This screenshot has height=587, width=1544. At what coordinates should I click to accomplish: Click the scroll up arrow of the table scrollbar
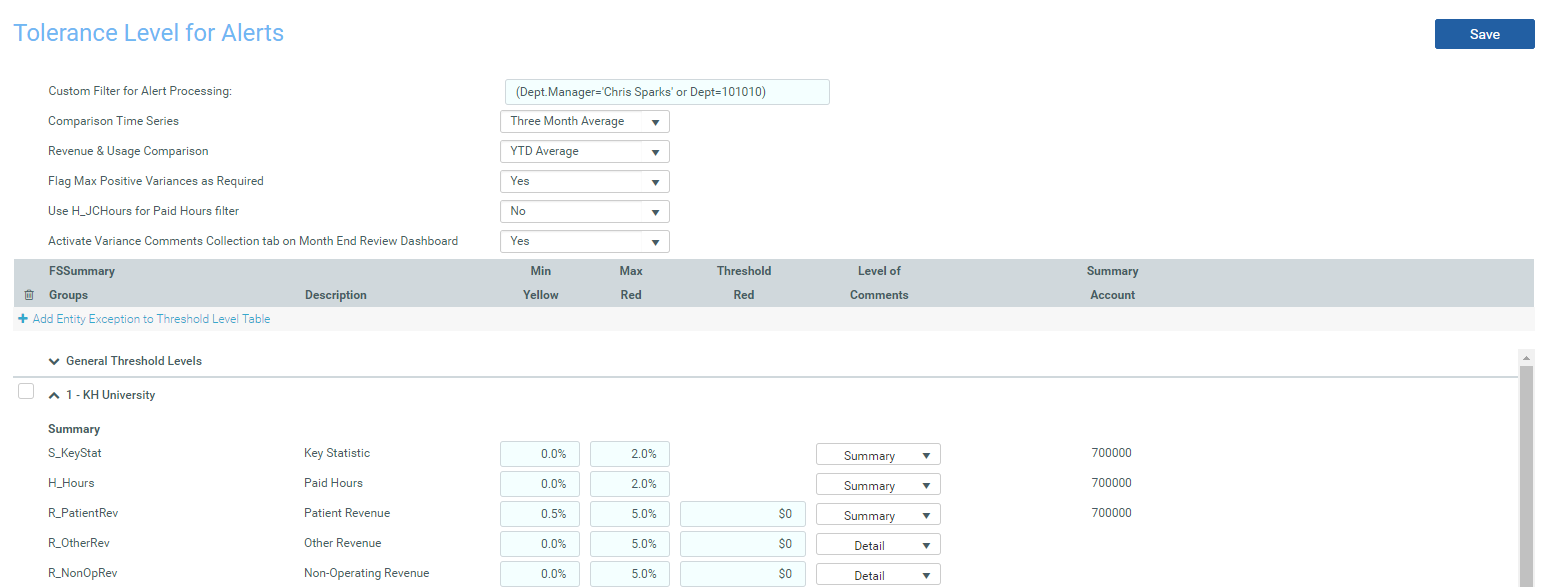click(x=1526, y=357)
